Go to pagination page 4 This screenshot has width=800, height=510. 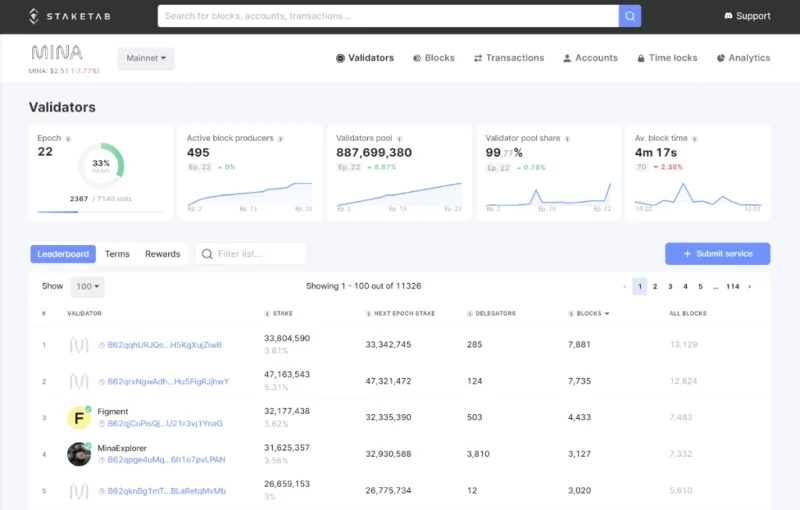point(685,287)
